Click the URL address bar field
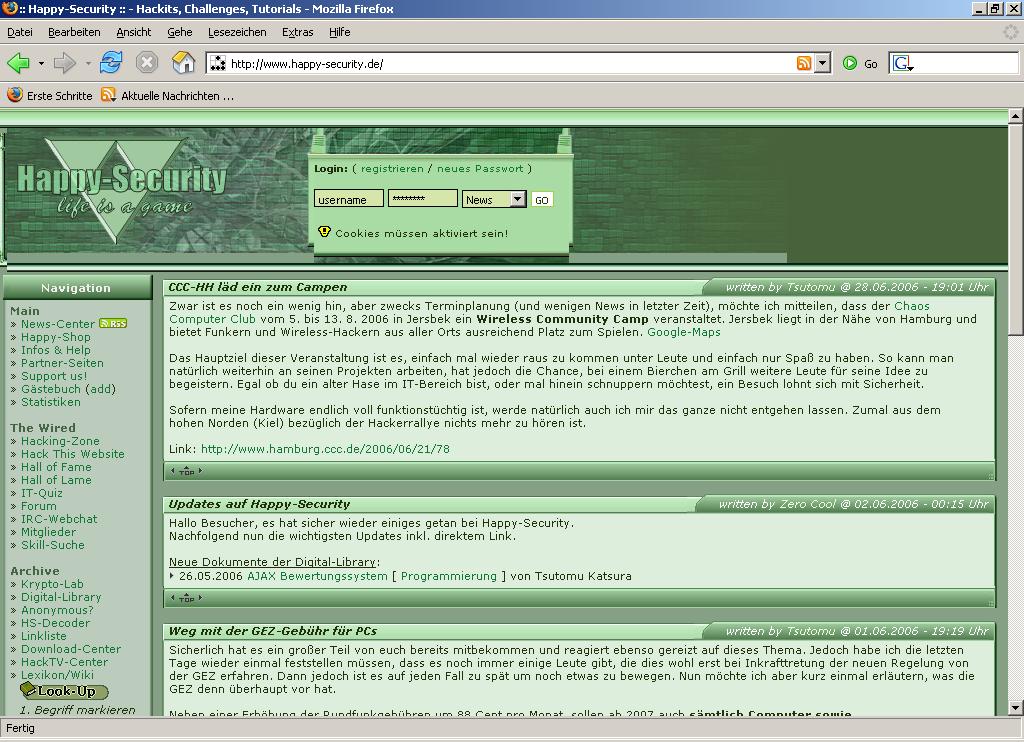1024x742 pixels. coord(509,63)
